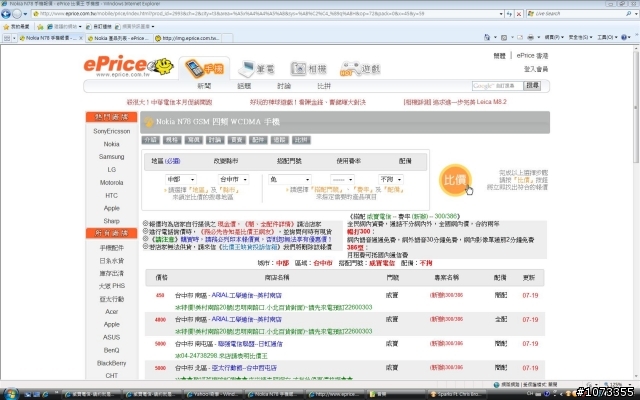Click the show desktop quick launch icon
The image size is (640, 400).
point(28,394)
